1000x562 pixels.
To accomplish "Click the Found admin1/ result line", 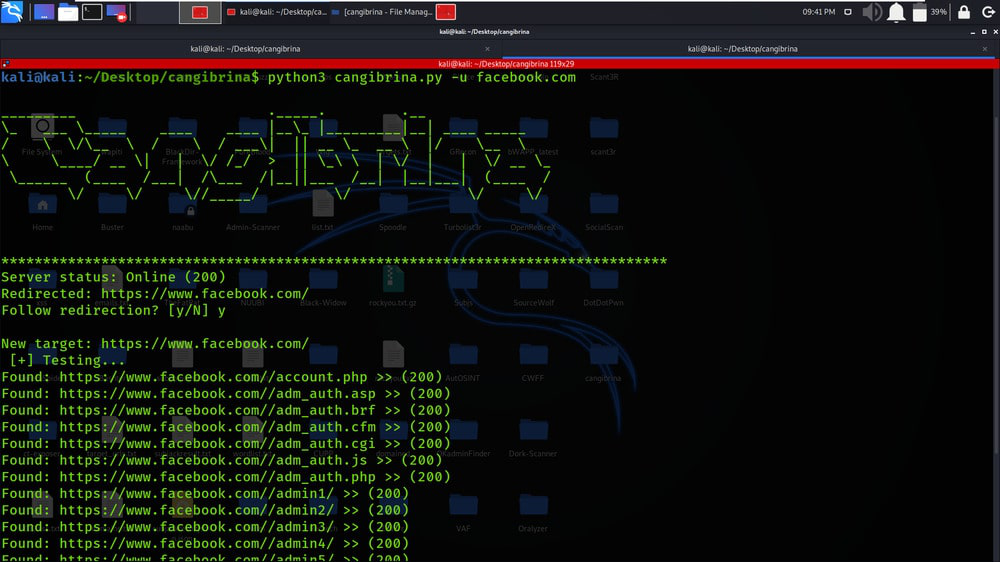I will [x=205, y=493].
